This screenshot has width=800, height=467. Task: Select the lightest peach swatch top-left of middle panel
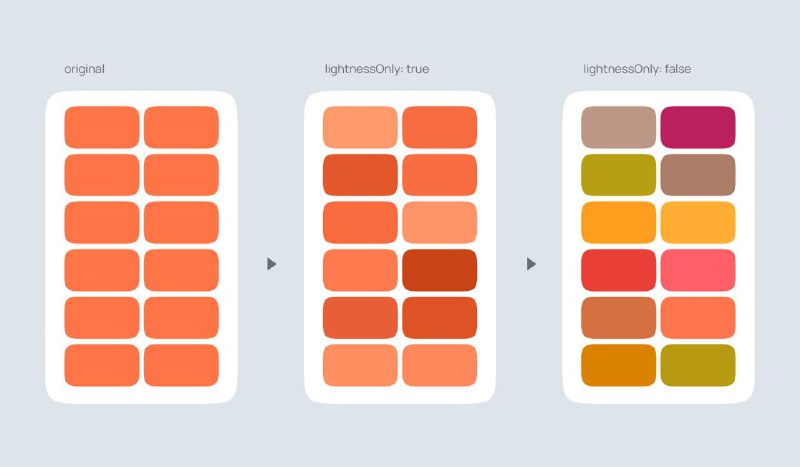tap(360, 127)
